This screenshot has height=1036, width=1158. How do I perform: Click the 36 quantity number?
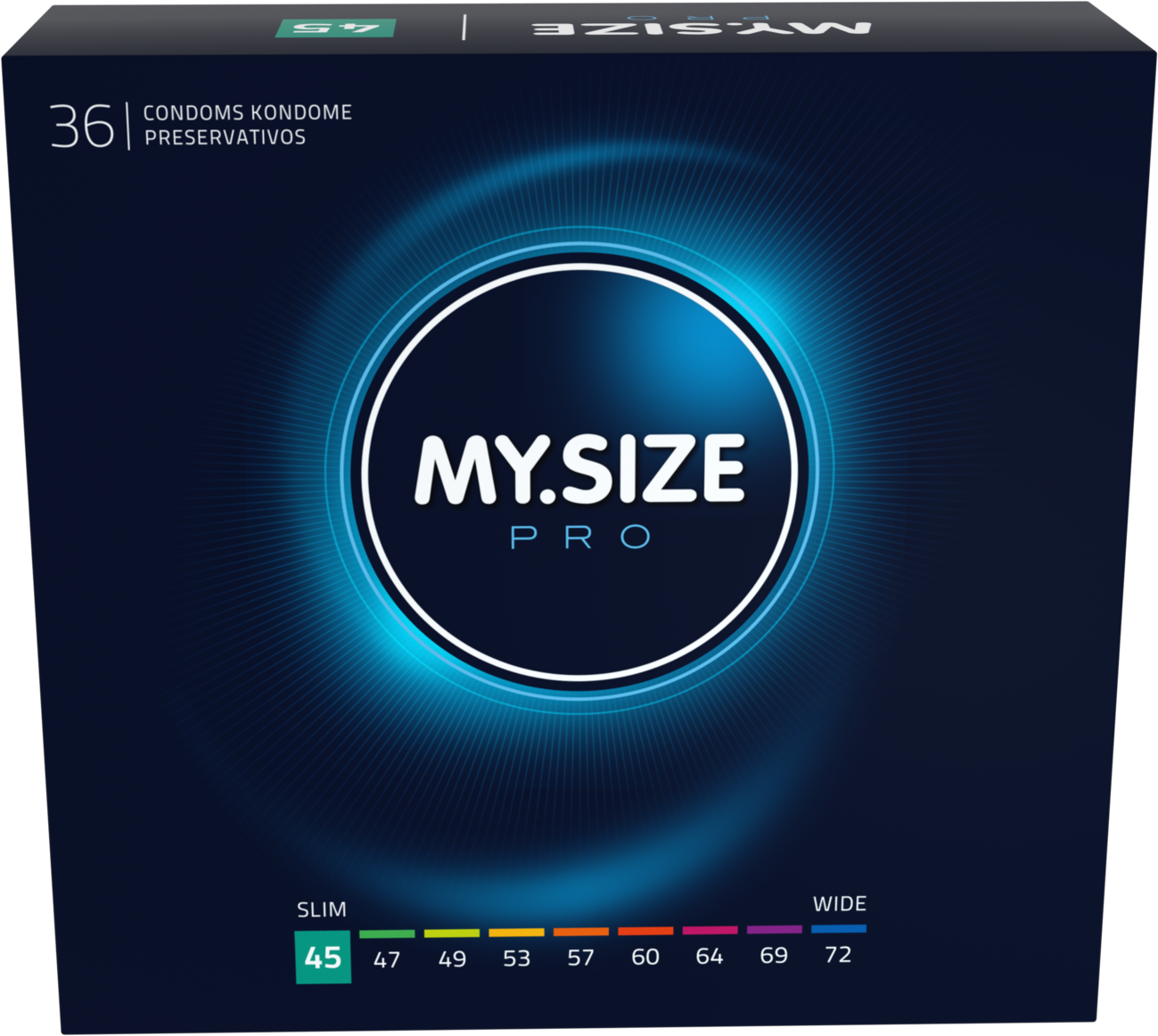82,127
